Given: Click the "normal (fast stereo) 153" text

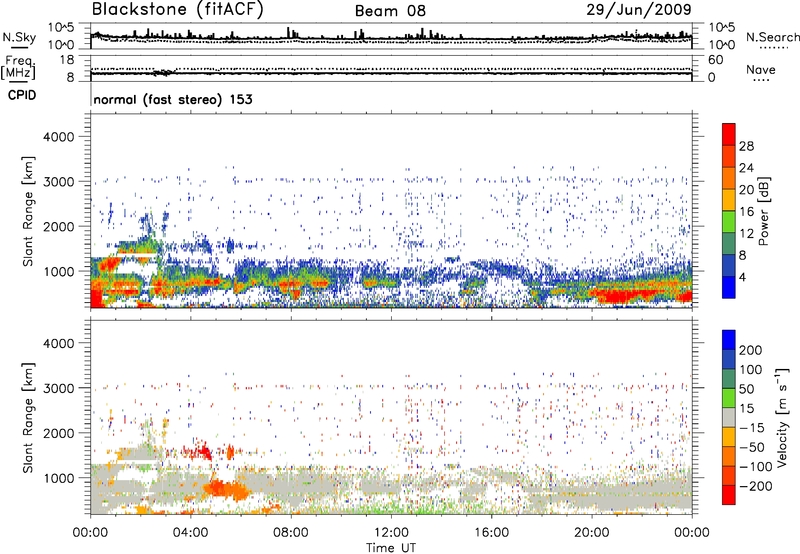Looking at the screenshot, I should coord(173,99).
